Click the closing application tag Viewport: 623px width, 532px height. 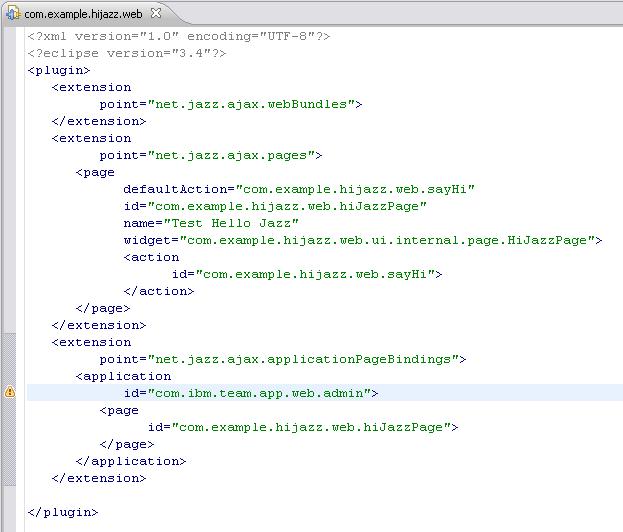pyautogui.click(x=130, y=461)
